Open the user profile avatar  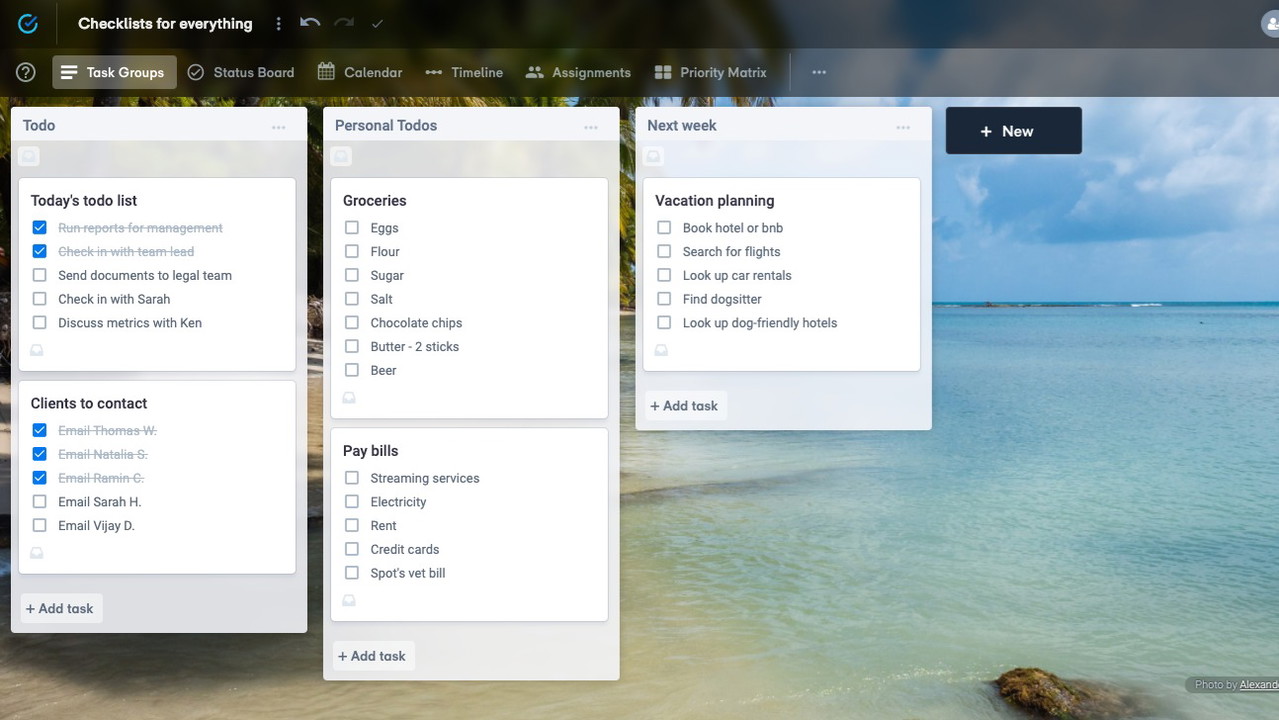coord(1270,24)
